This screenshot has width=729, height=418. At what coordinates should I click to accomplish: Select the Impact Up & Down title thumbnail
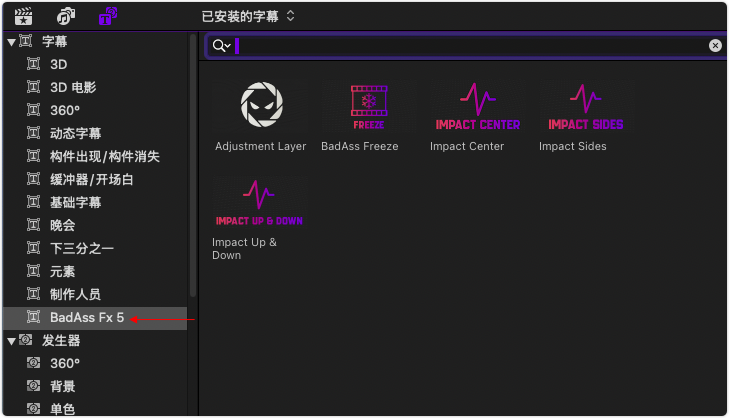(x=259, y=202)
